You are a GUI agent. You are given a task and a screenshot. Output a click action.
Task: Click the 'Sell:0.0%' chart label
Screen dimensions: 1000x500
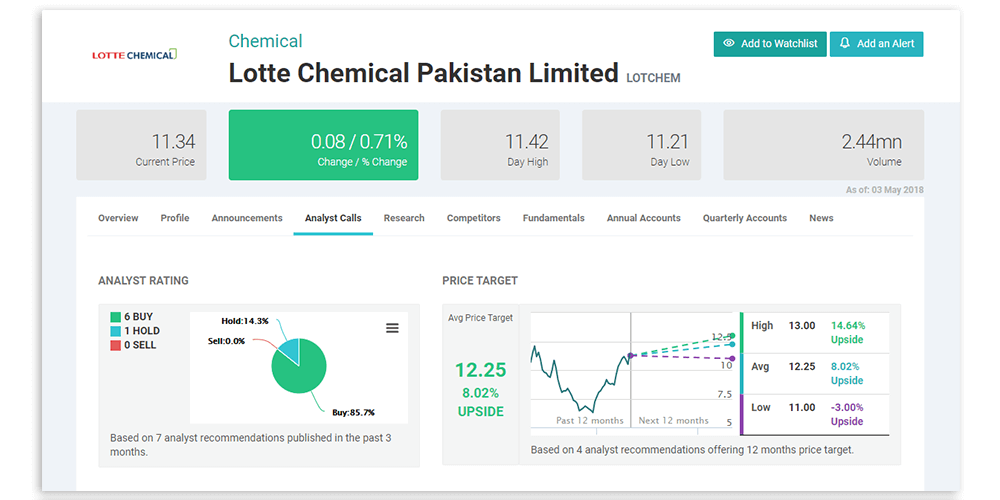coord(226,341)
